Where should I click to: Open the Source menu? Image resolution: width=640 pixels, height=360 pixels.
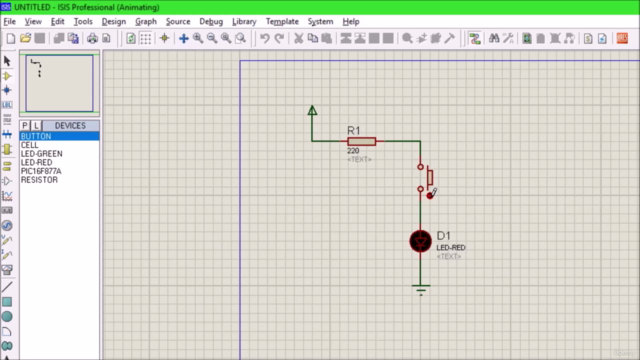coord(178,22)
